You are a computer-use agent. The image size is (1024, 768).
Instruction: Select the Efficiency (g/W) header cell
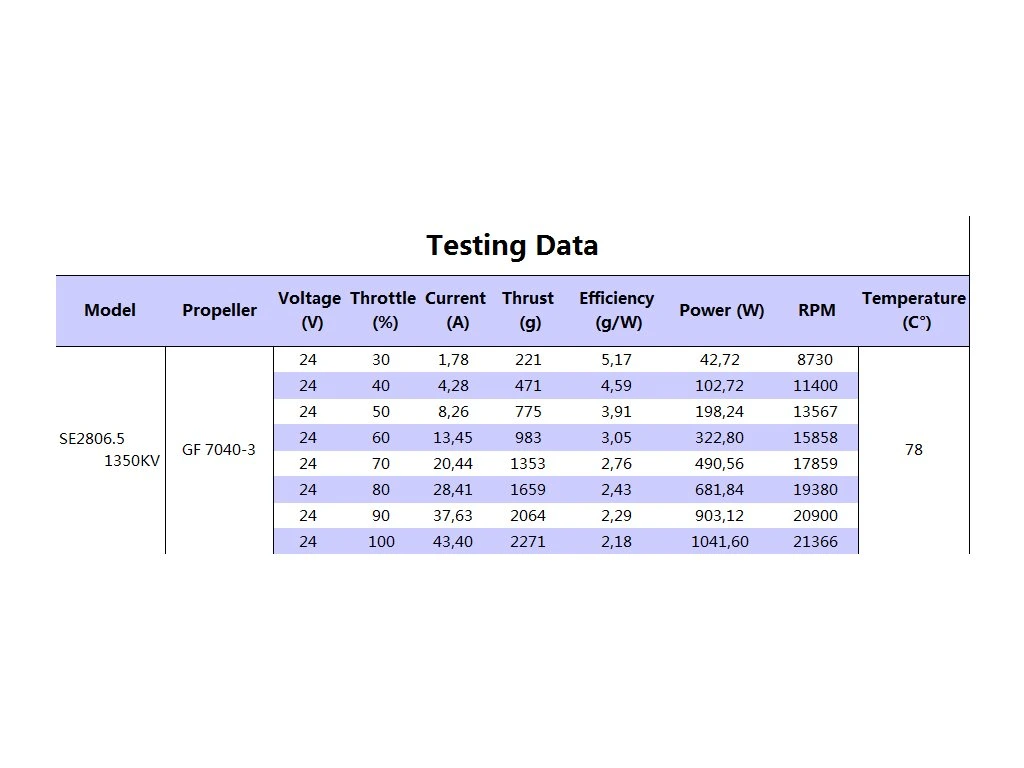point(617,310)
